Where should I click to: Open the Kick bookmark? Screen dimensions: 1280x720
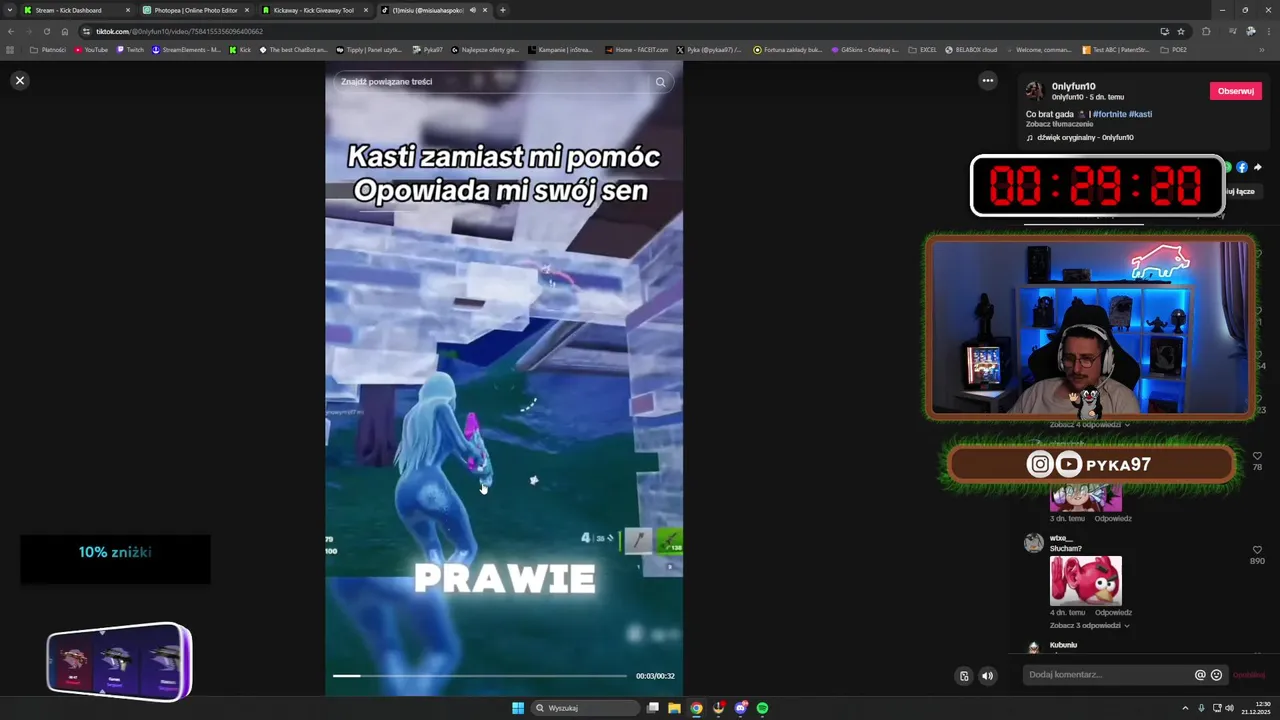pyautogui.click(x=240, y=49)
